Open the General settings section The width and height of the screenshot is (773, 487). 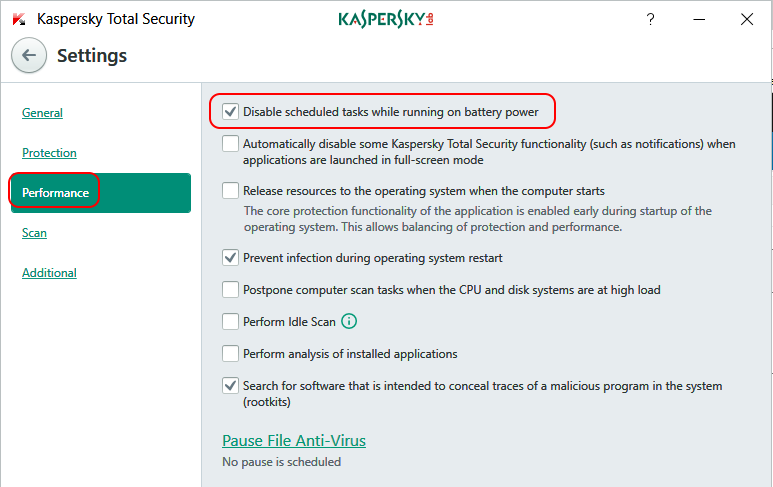coord(42,113)
